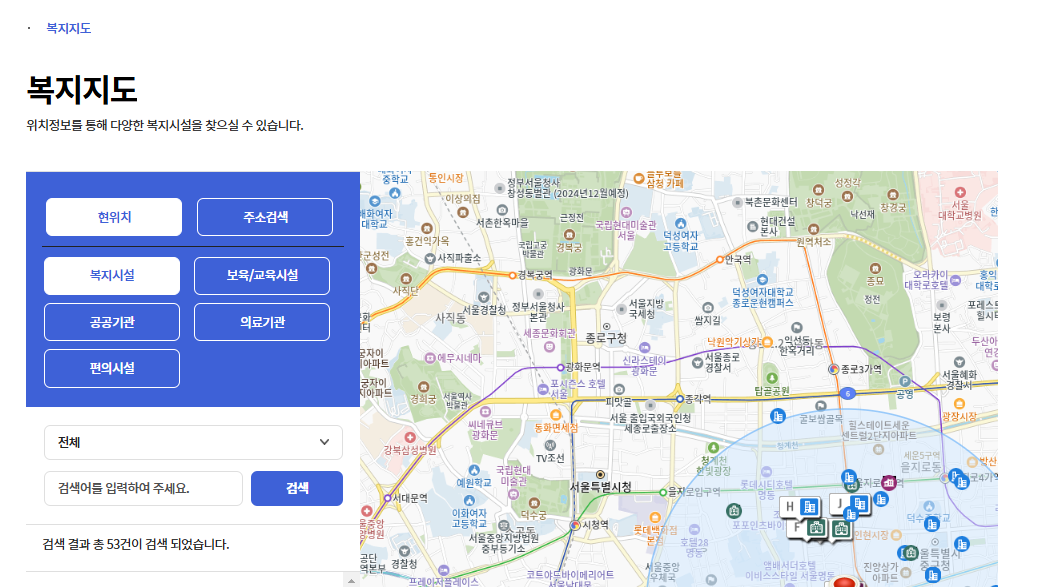Screen dimensions: 1037x587
Task: Click the 경복궁 palace icon on map
Action: pyautogui.click(x=569, y=235)
